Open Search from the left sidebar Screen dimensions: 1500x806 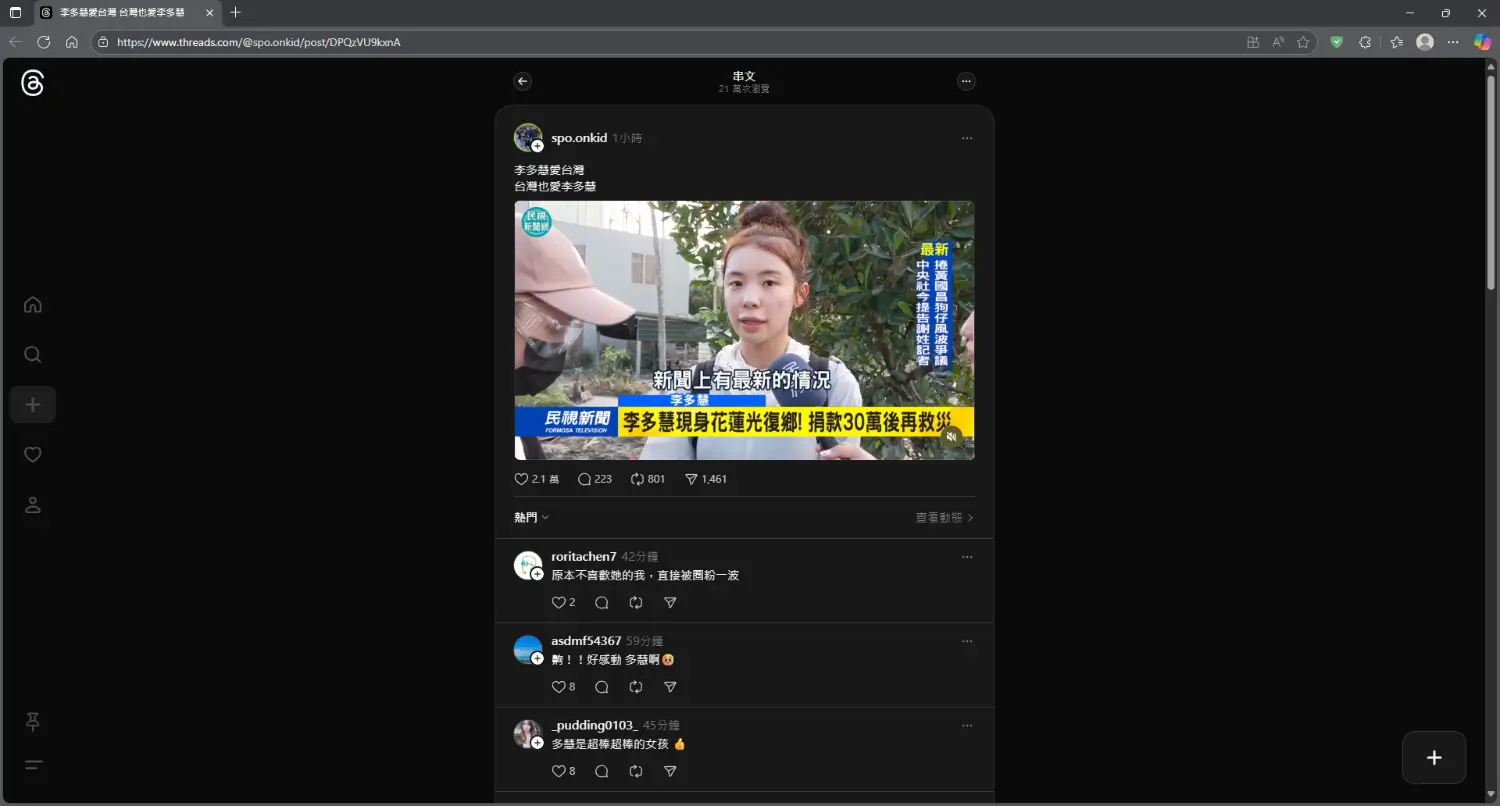click(33, 355)
